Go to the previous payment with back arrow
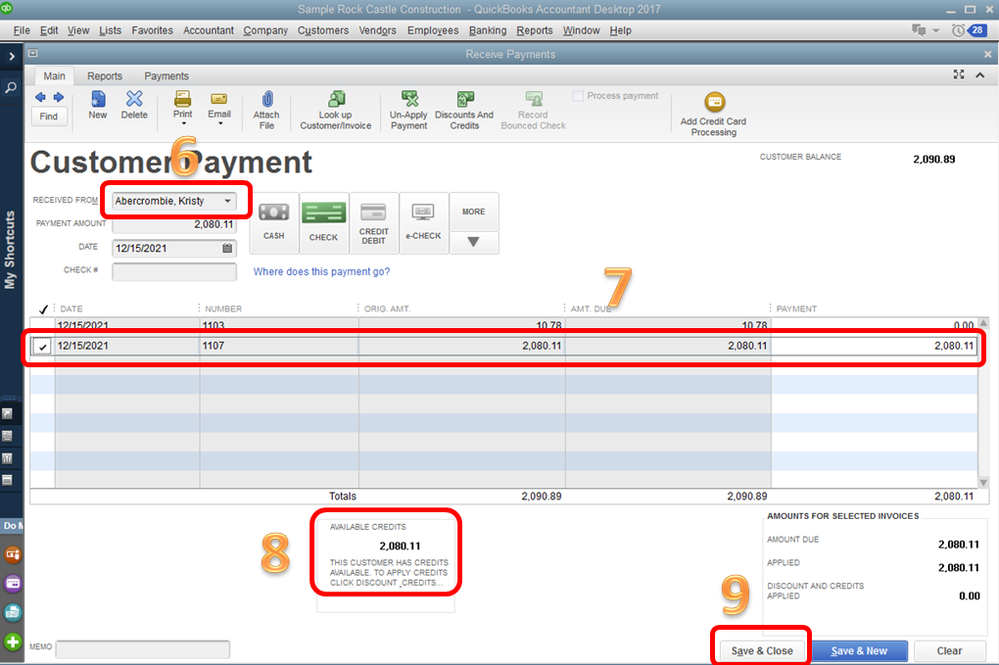The height and width of the screenshot is (665, 999). pos(40,97)
